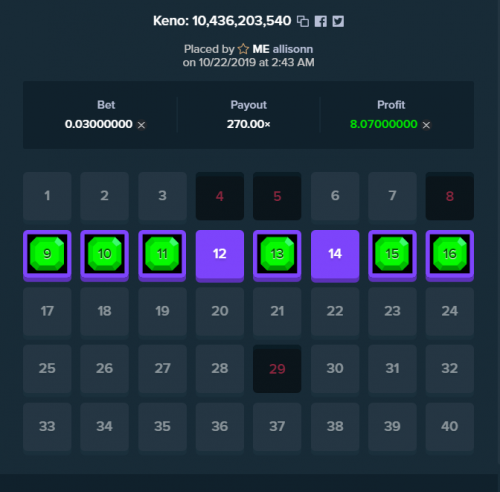The image size is (500, 492).
Task: Click dark red tile 4
Action: (x=220, y=196)
